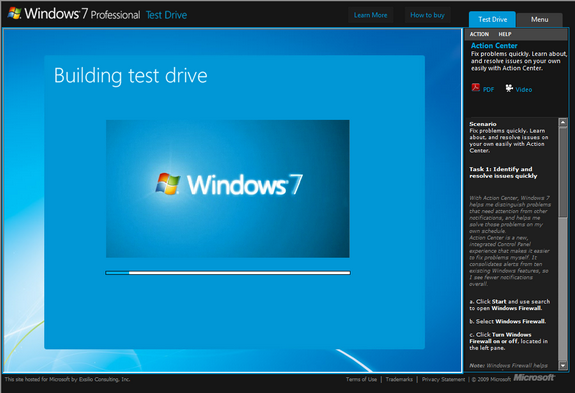Open Privacy Statement footer link

tap(443, 379)
